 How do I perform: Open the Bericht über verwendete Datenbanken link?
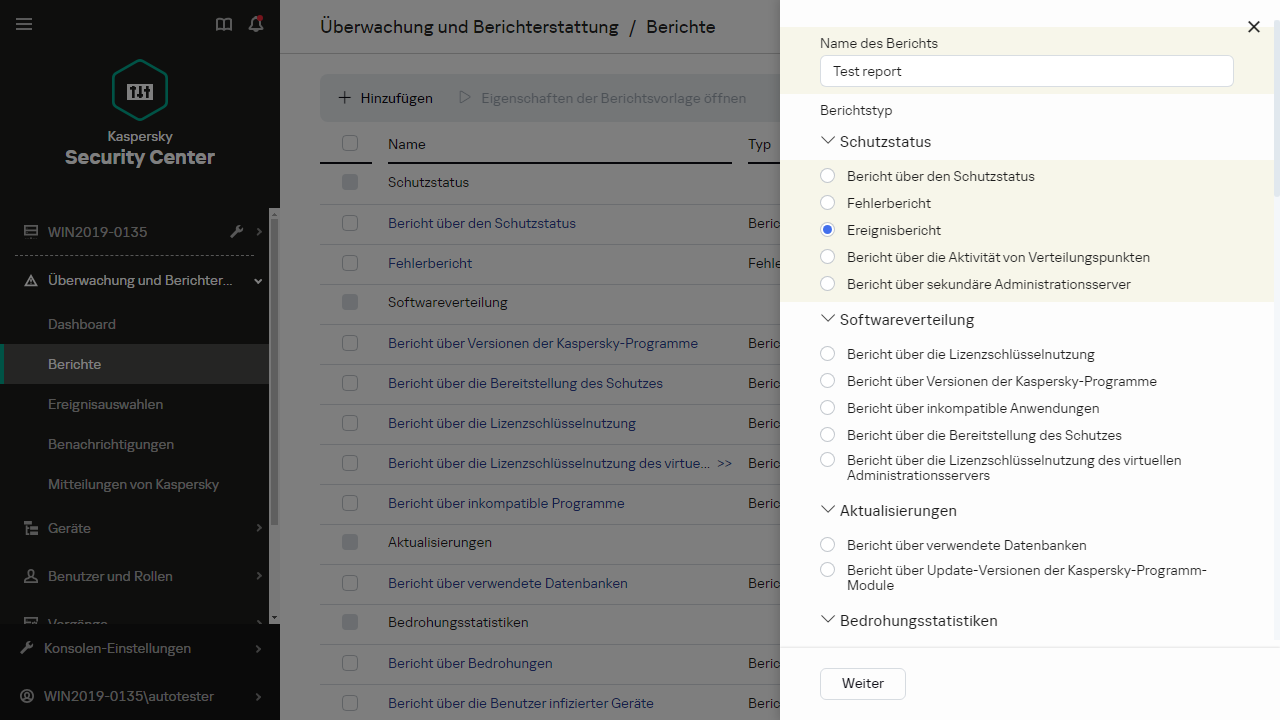click(507, 583)
